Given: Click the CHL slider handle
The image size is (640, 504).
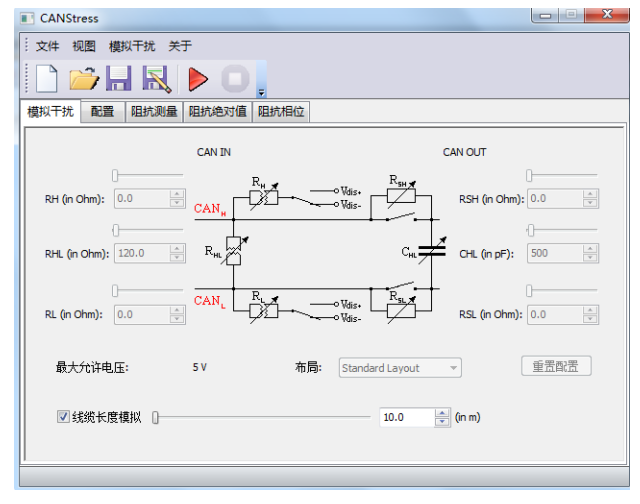Looking at the screenshot, I should 530,230.
